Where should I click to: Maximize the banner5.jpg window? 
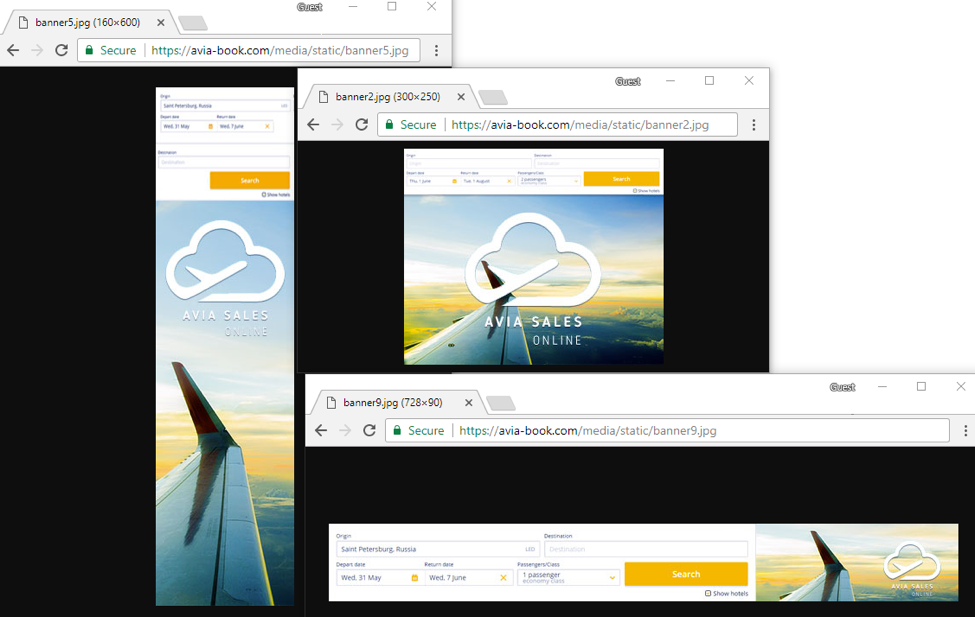coord(392,6)
